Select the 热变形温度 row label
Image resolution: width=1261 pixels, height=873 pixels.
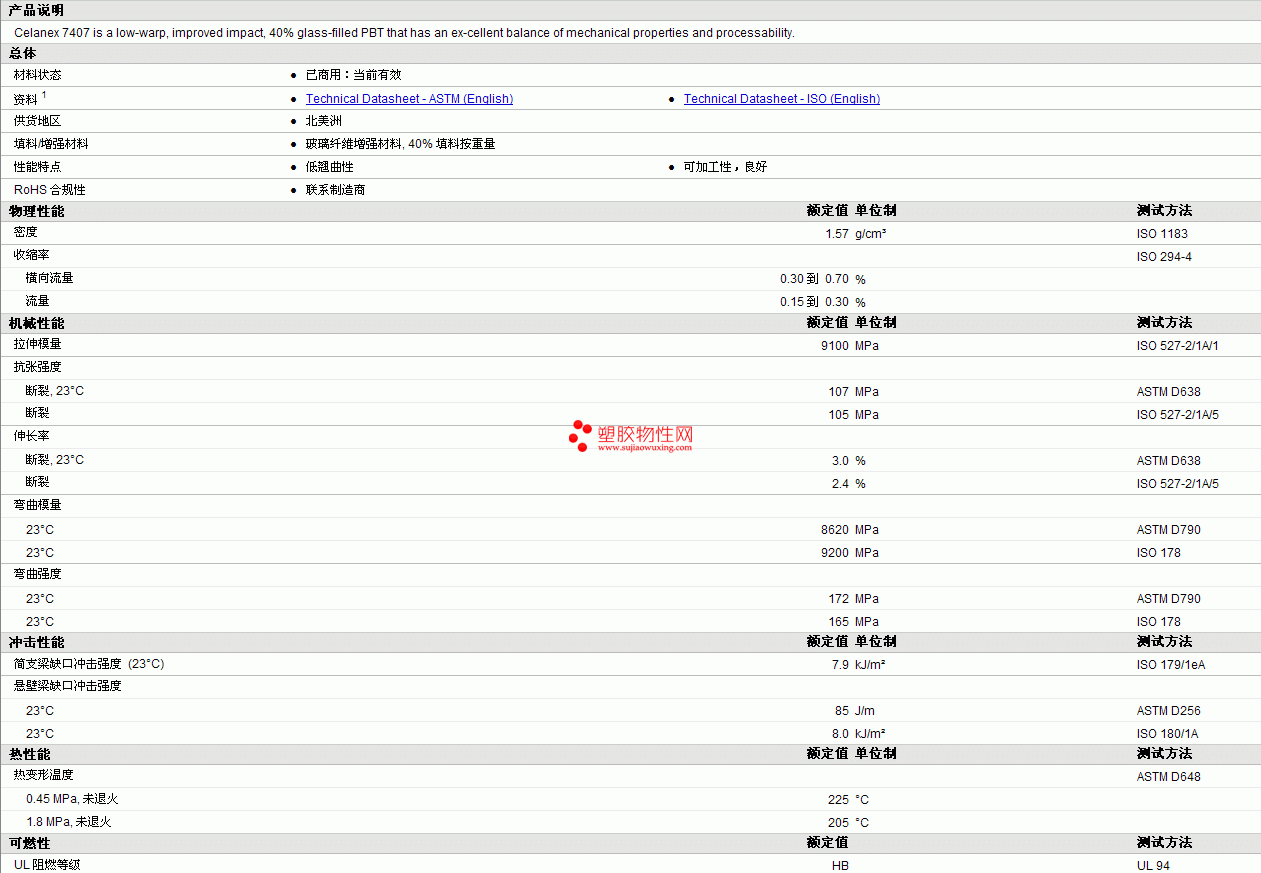44,775
